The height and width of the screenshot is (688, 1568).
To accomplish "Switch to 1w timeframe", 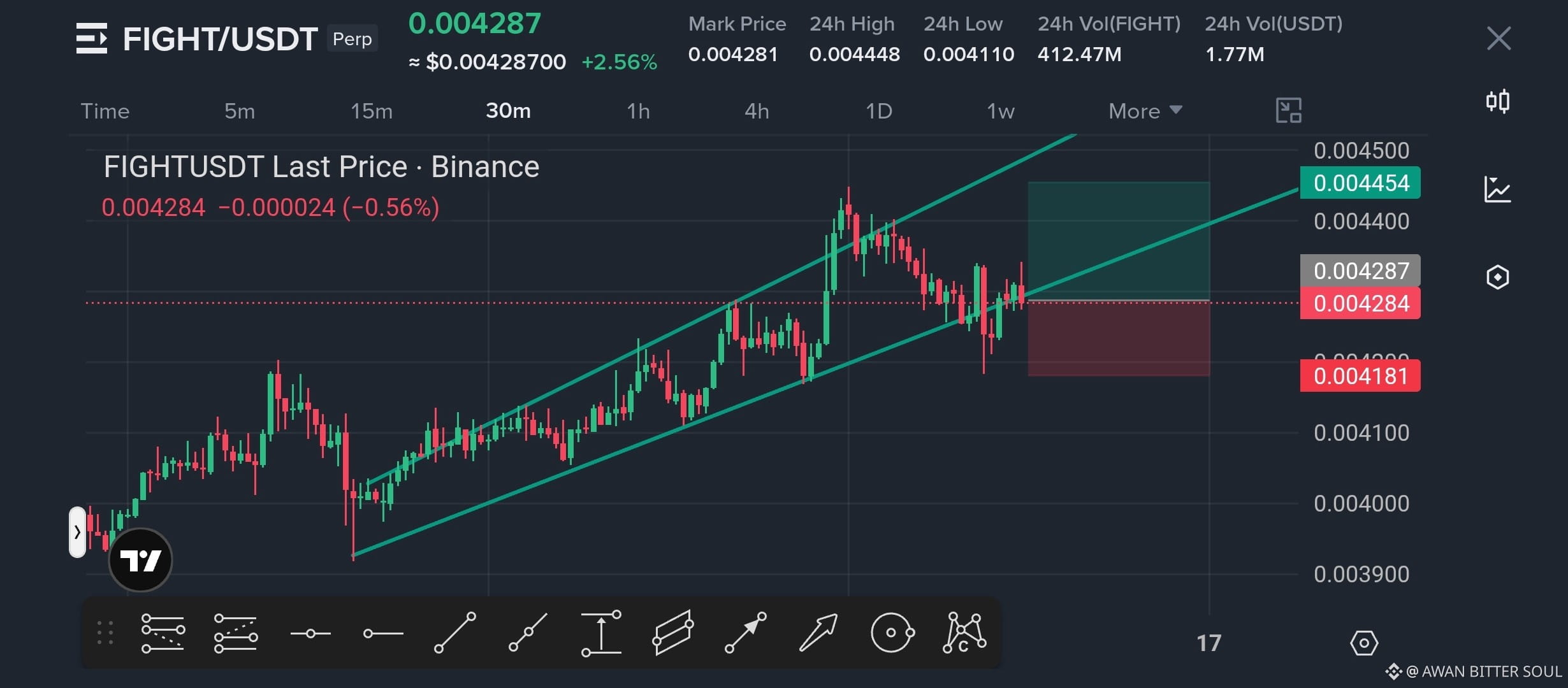I will [x=1000, y=111].
